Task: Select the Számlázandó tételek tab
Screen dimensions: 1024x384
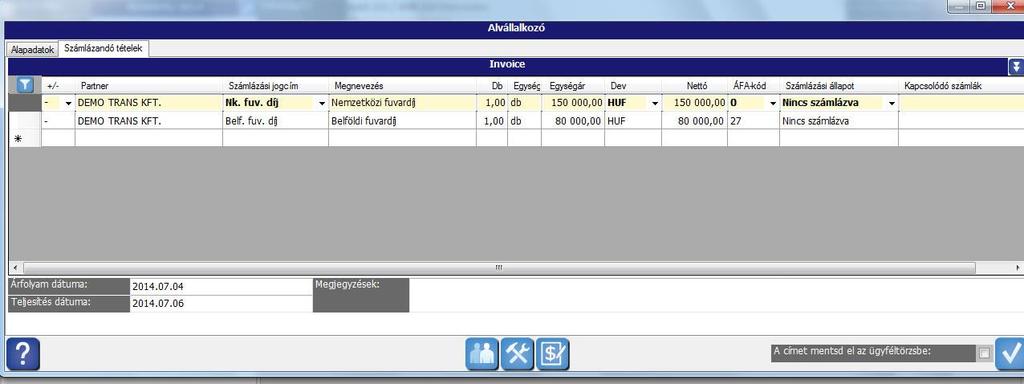Action: (104, 48)
